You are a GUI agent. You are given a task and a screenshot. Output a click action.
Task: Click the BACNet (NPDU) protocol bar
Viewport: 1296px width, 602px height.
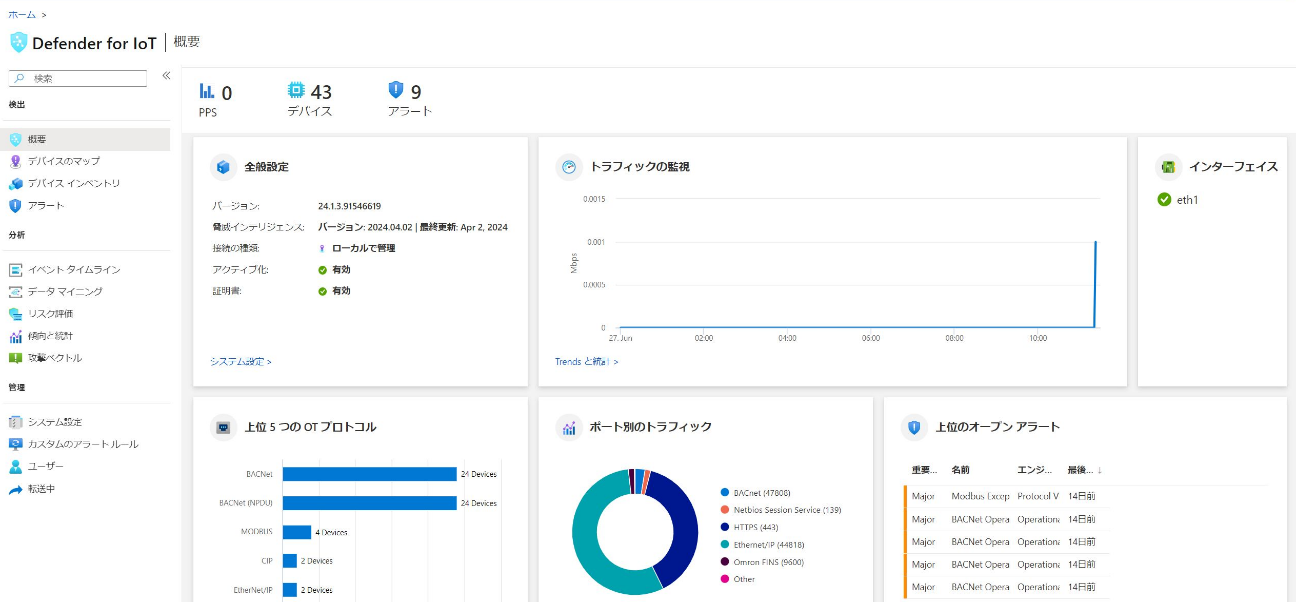click(370, 503)
